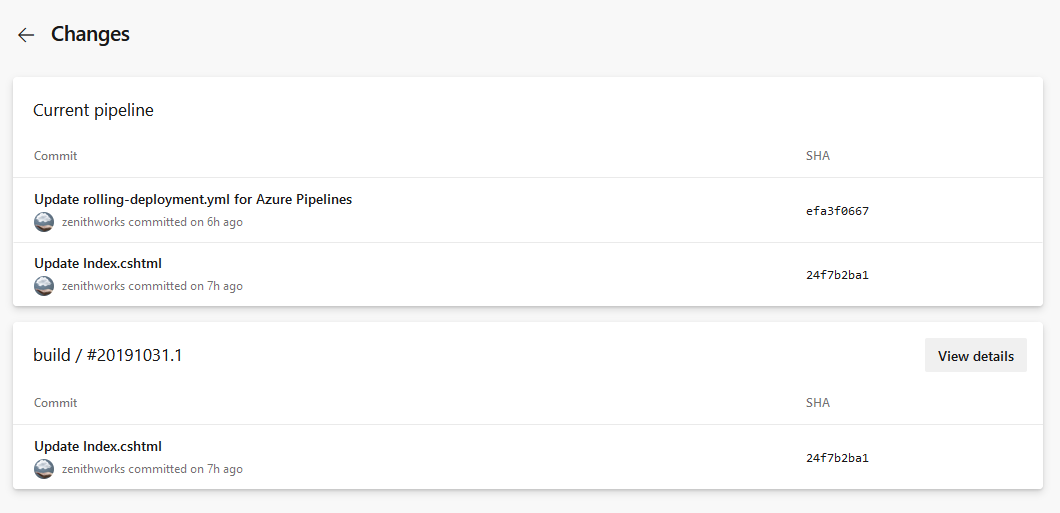Click zenithworks avatar in build #20191031.1 section
Viewport: 1060px width, 513px height.
coord(44,469)
